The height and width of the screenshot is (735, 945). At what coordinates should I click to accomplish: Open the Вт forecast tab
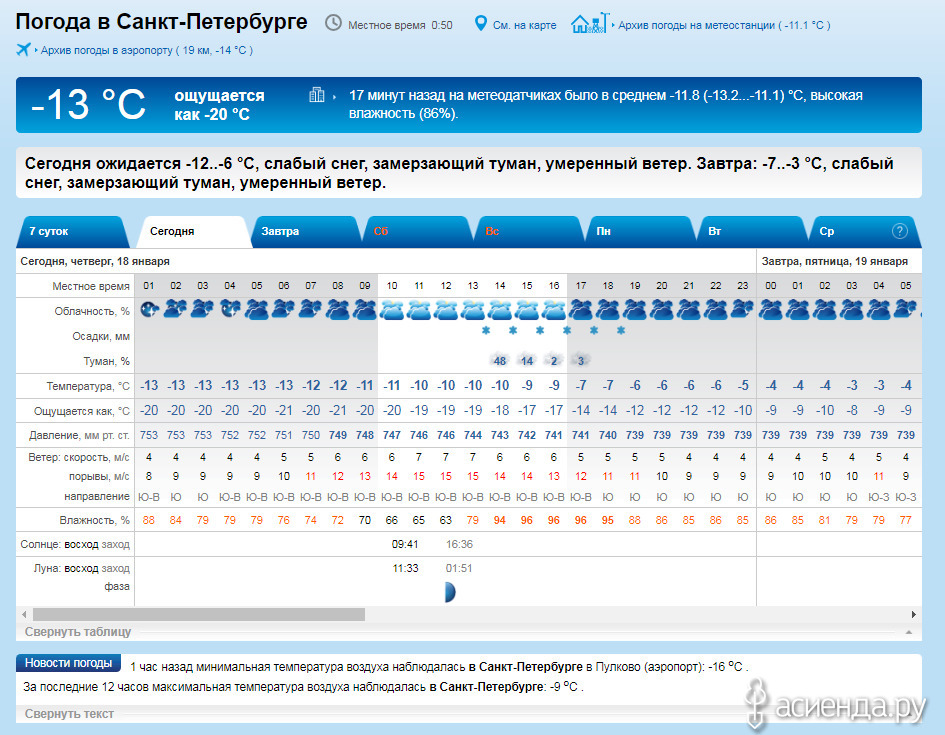coord(750,231)
